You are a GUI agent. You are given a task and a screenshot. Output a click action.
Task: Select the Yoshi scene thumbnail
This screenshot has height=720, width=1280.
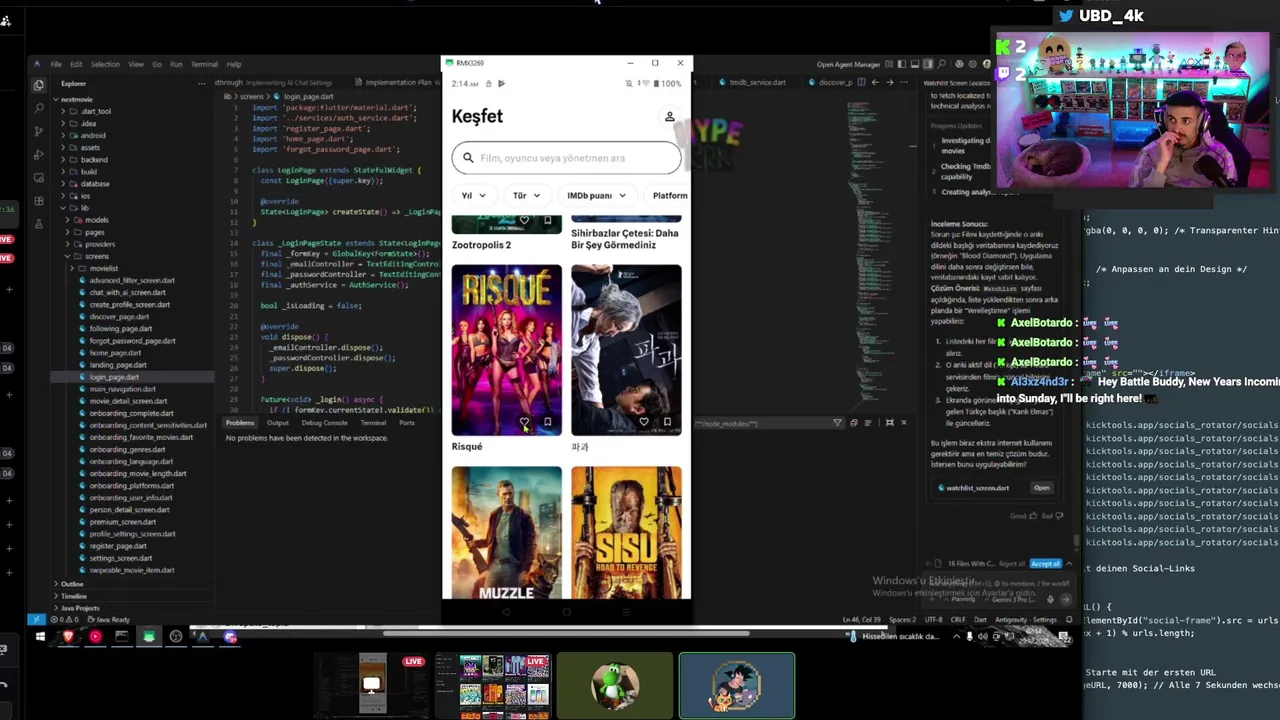point(615,686)
